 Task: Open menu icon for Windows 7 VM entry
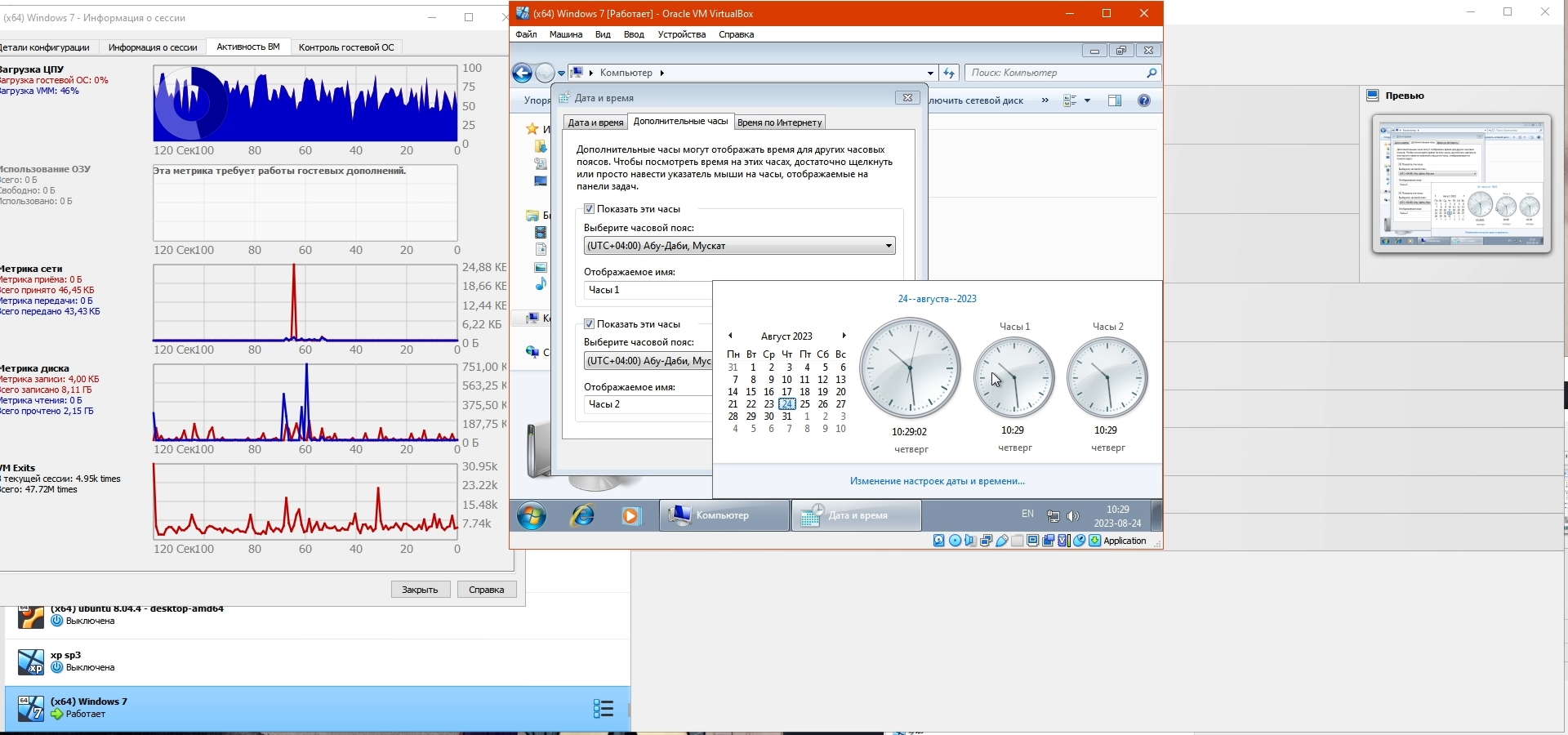point(603,708)
